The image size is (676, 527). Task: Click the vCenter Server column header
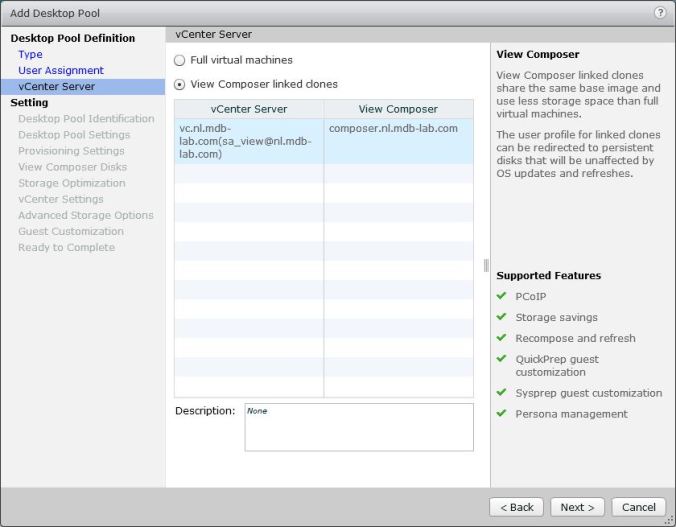click(x=249, y=109)
